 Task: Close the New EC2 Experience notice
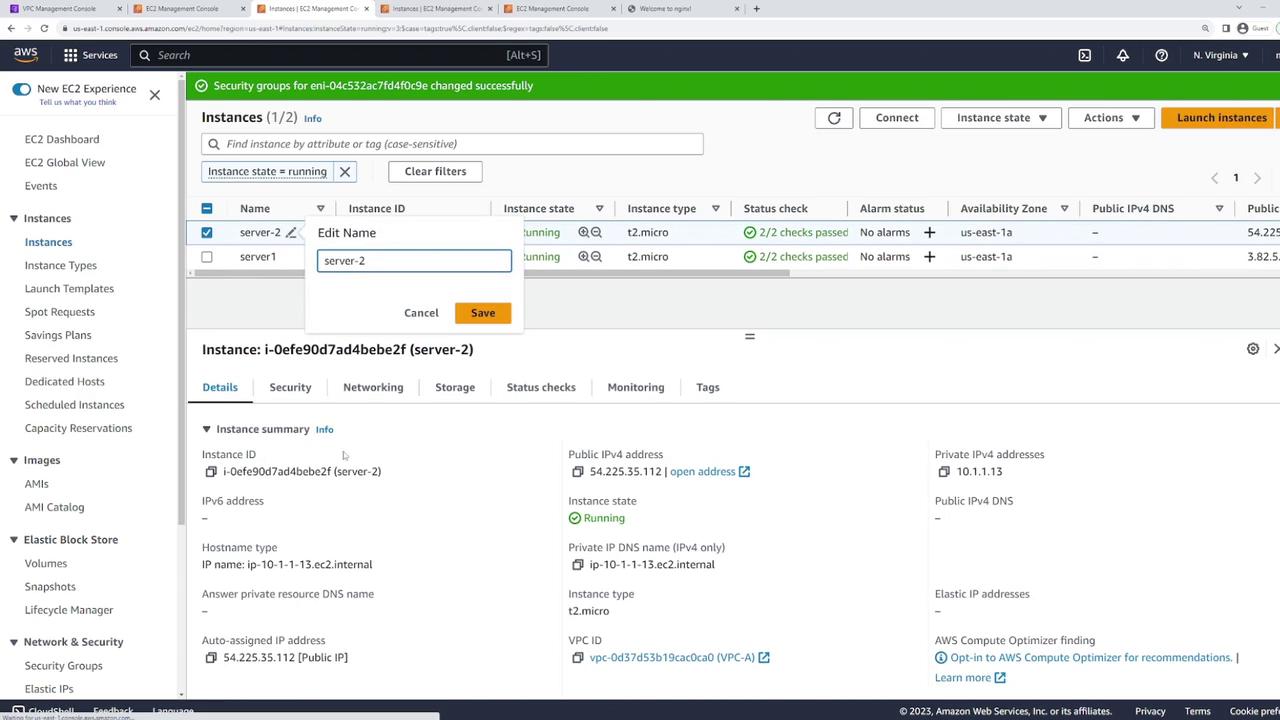pyautogui.click(x=154, y=95)
